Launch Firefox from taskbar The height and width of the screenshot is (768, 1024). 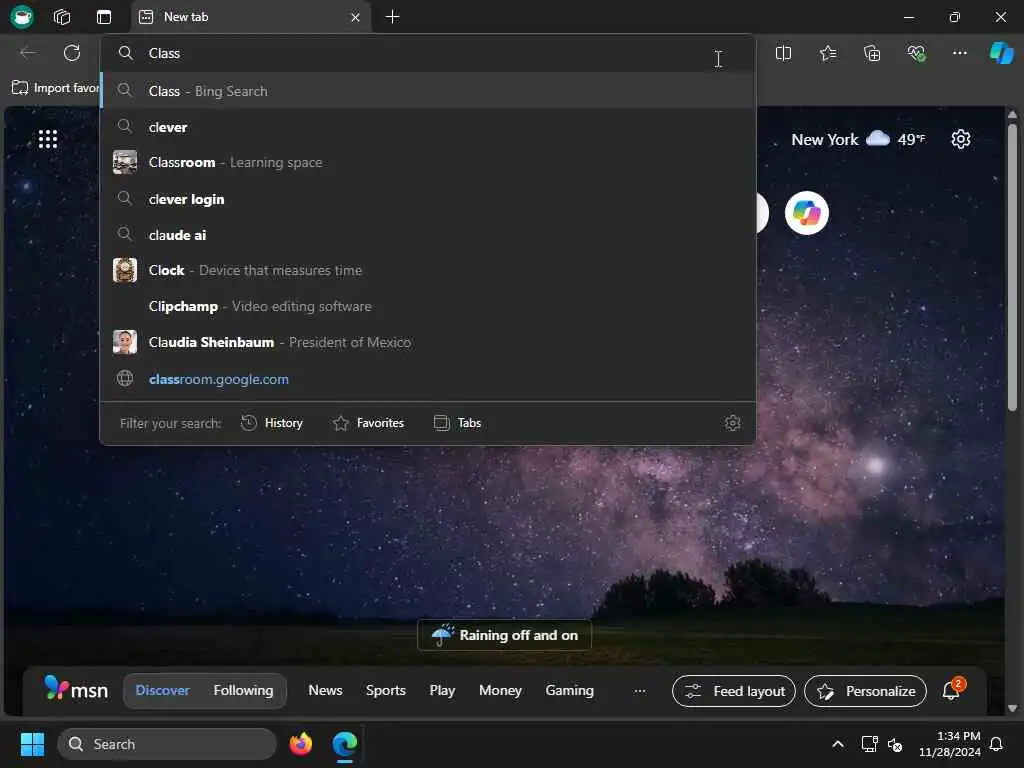301,744
